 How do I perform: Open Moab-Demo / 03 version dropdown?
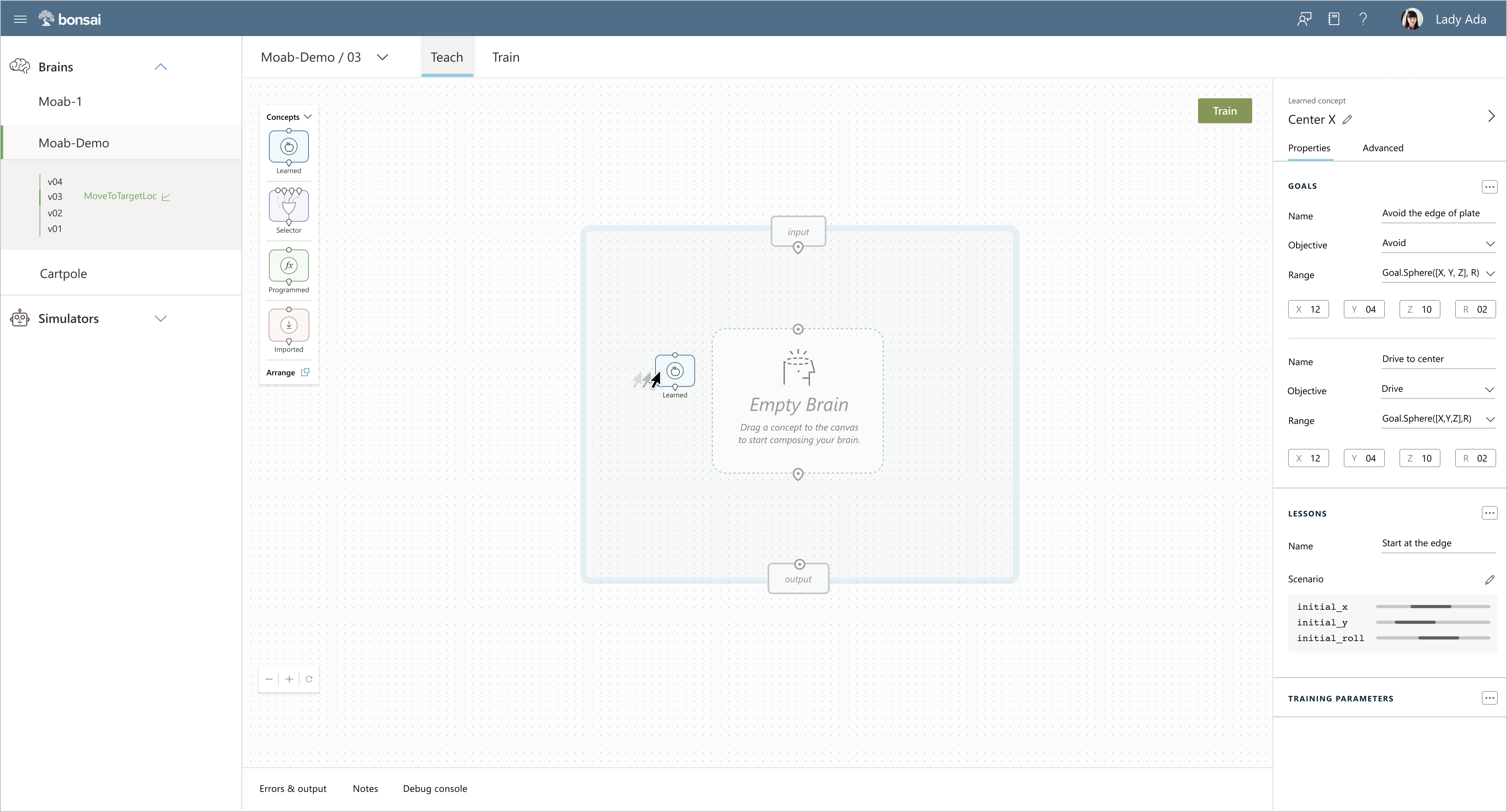coord(382,57)
